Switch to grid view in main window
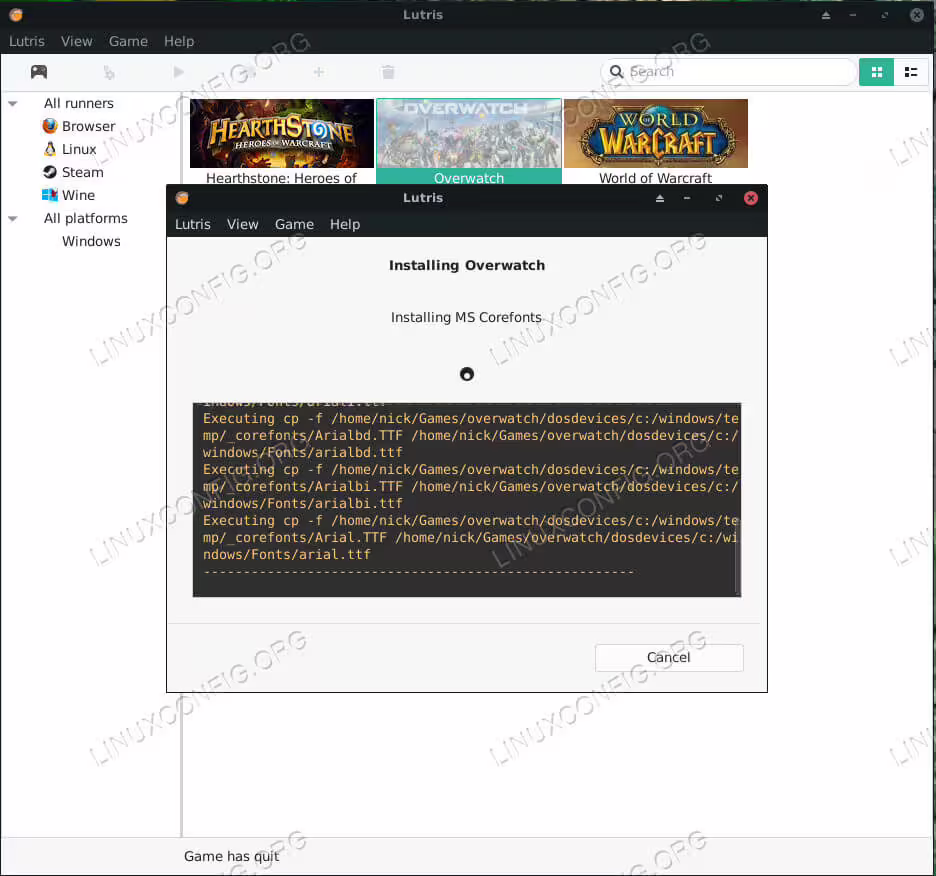 point(876,72)
